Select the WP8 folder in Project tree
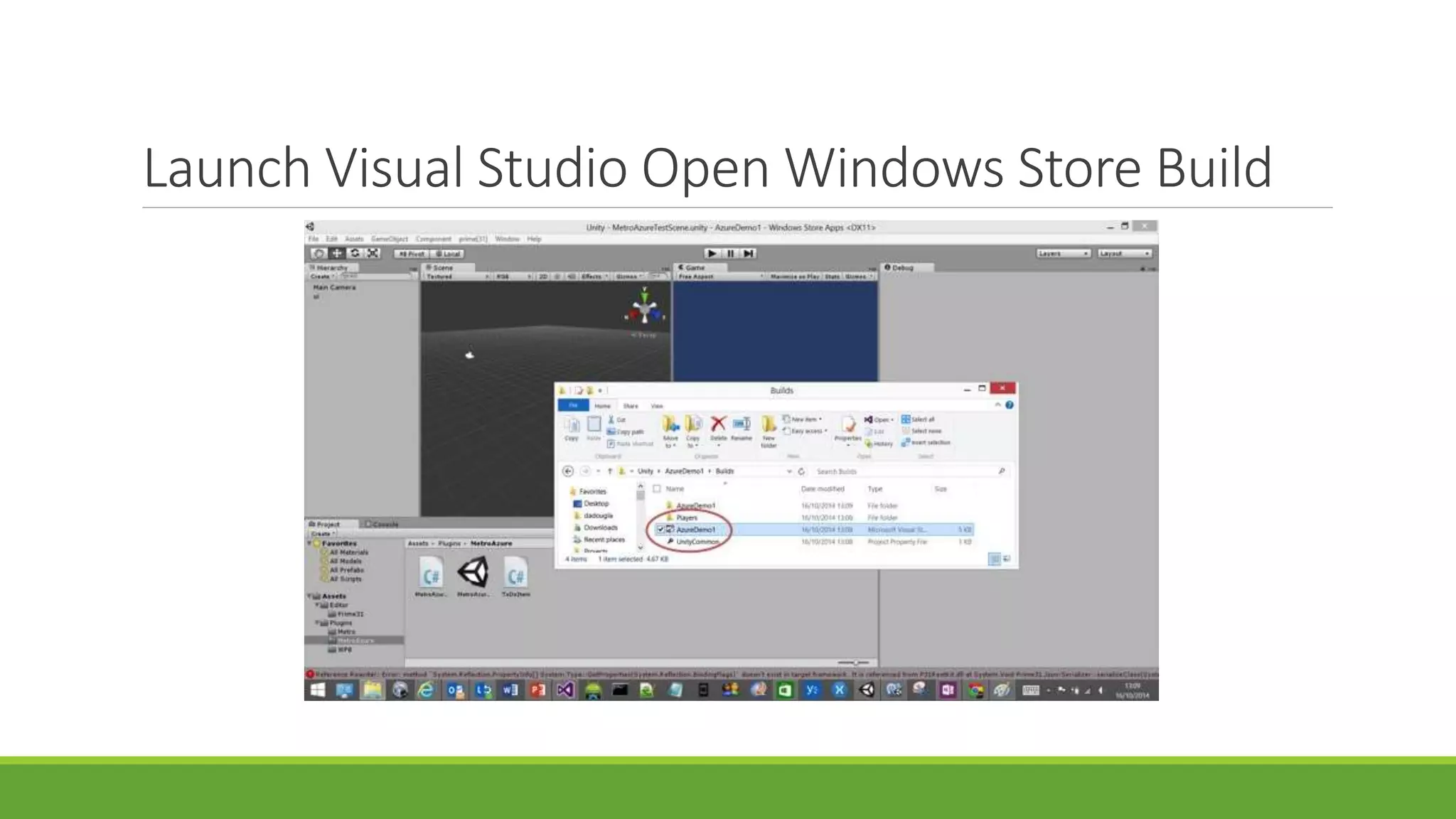 pos(340,650)
